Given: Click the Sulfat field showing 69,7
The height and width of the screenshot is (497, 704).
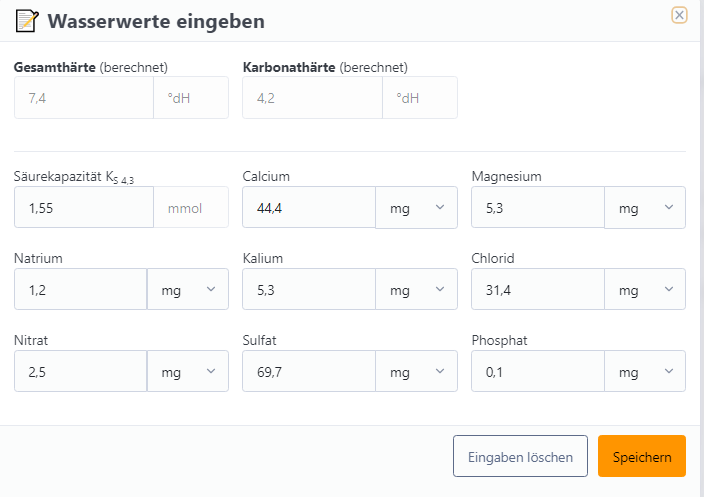Looking at the screenshot, I should (309, 371).
